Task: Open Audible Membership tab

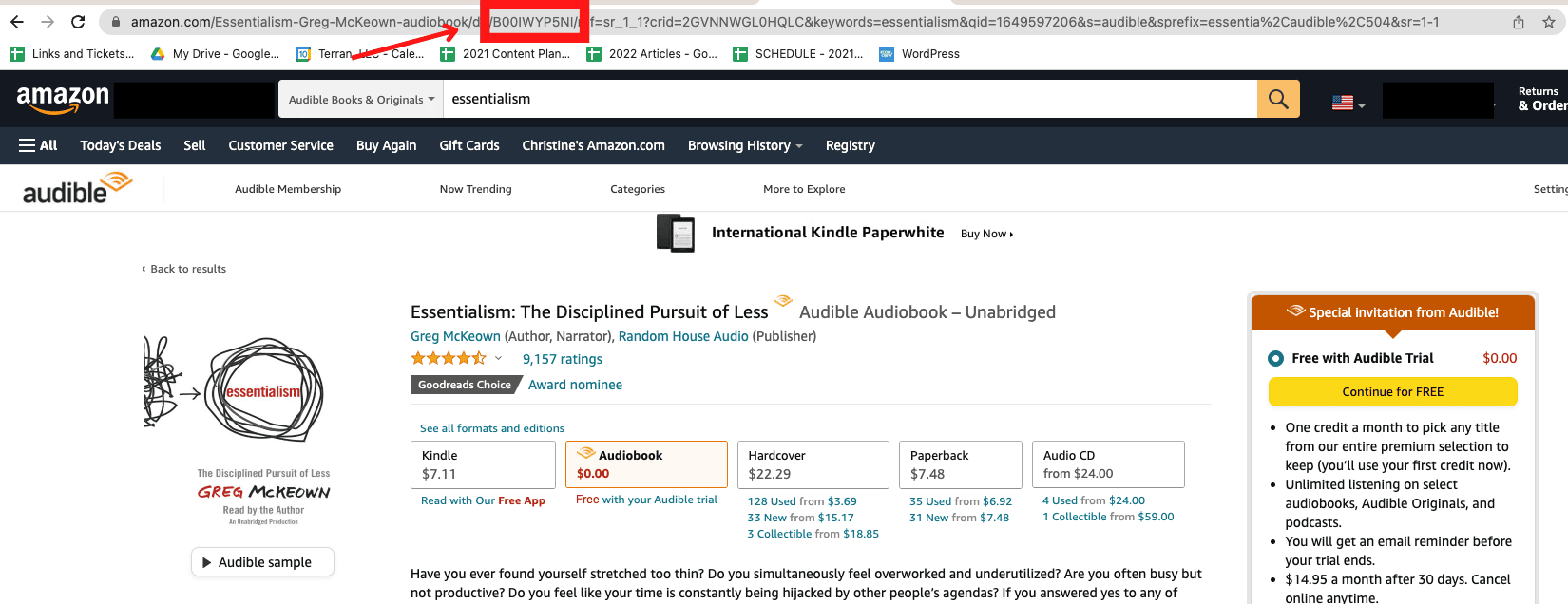Action: tap(288, 189)
